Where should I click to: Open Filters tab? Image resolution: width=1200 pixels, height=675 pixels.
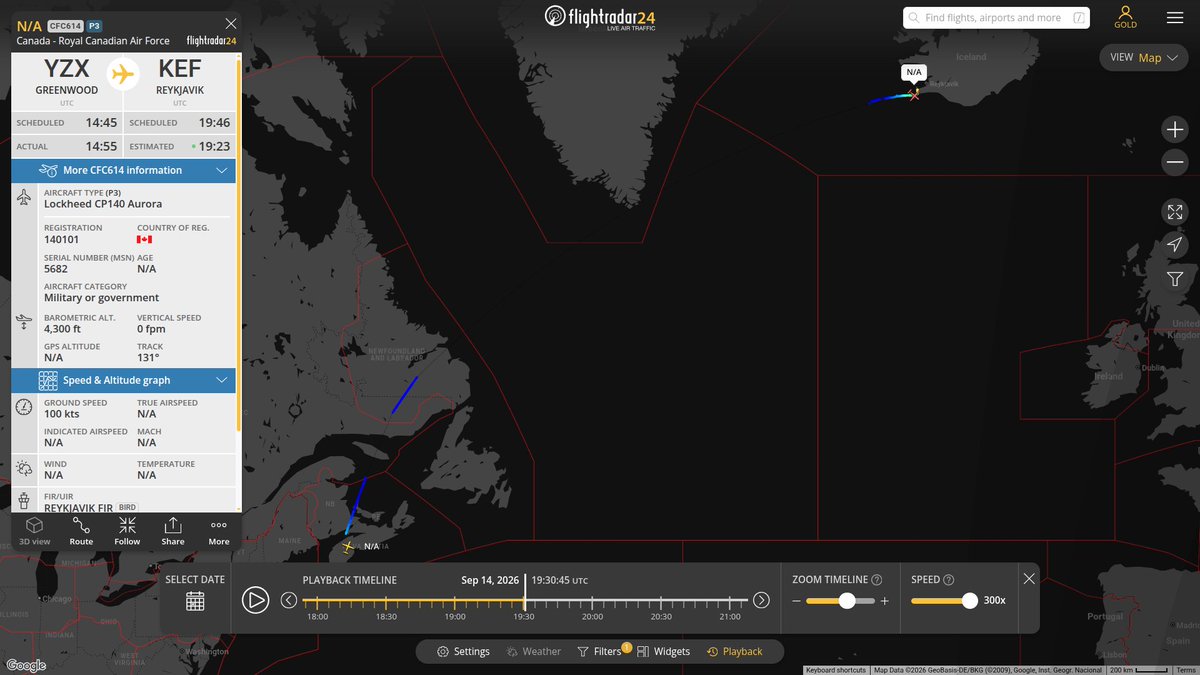tap(601, 651)
